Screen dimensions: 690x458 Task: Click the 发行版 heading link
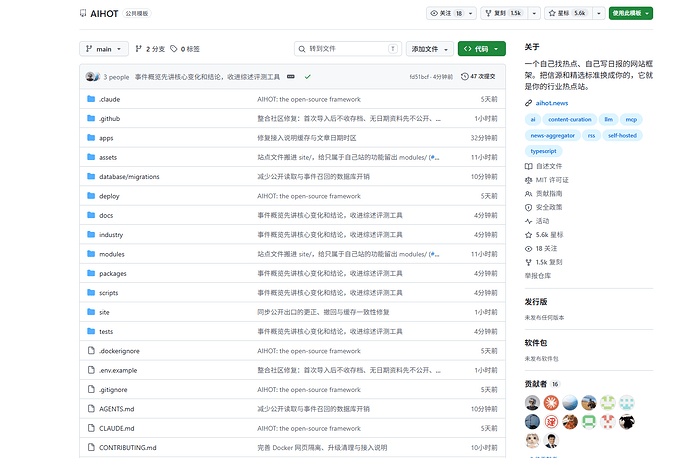536,302
